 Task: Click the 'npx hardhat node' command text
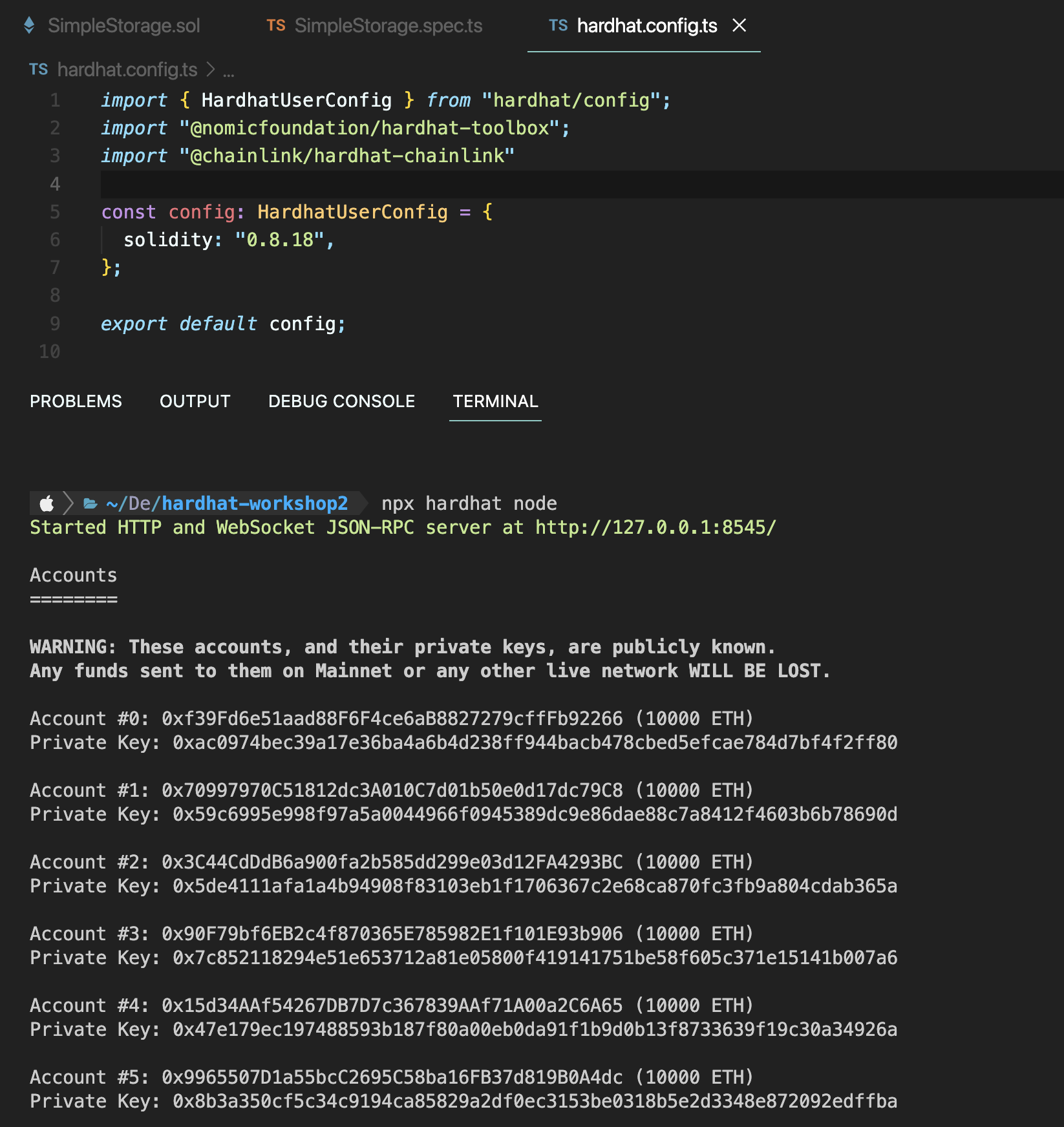pos(469,503)
